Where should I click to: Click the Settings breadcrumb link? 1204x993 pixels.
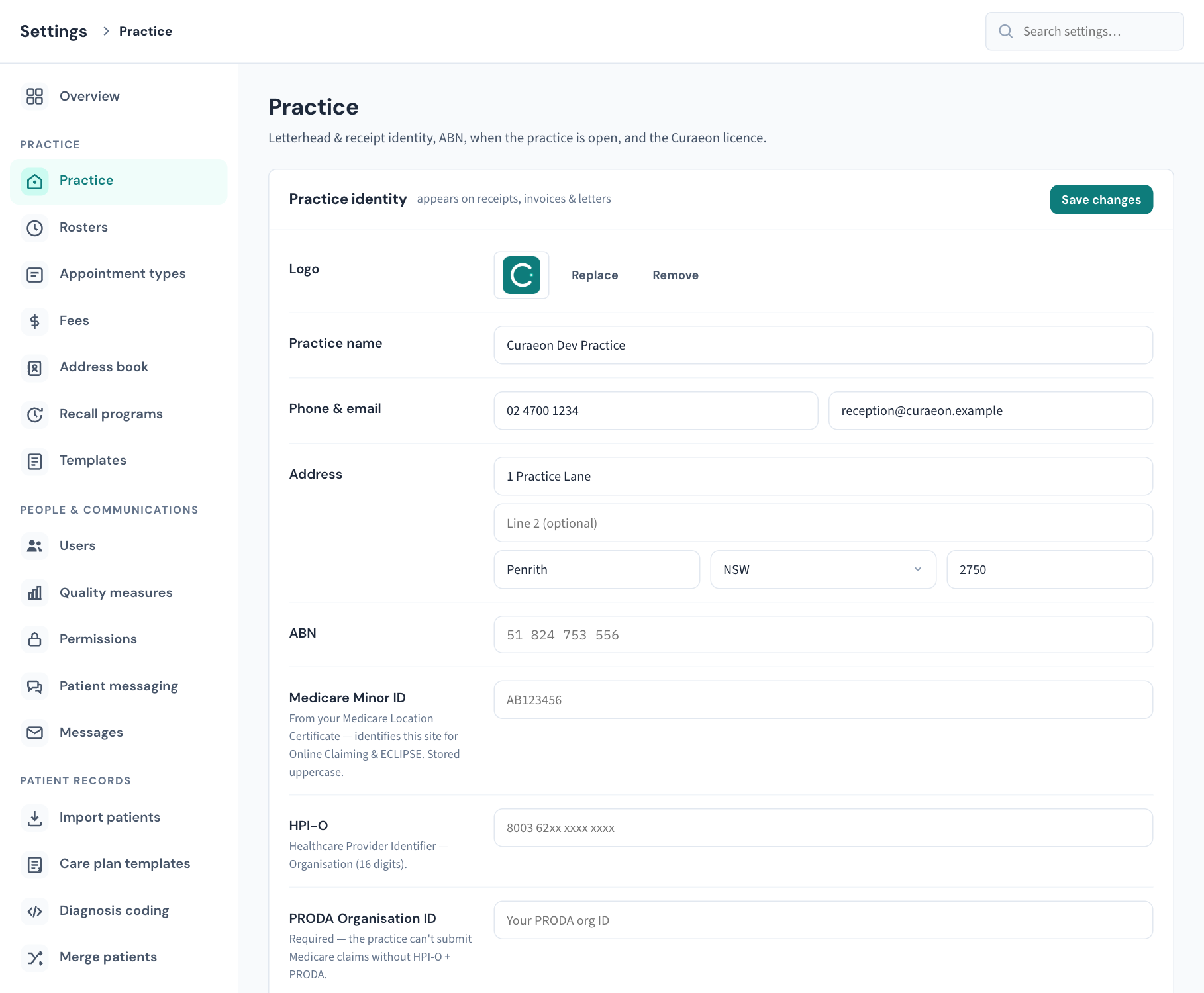coord(54,31)
